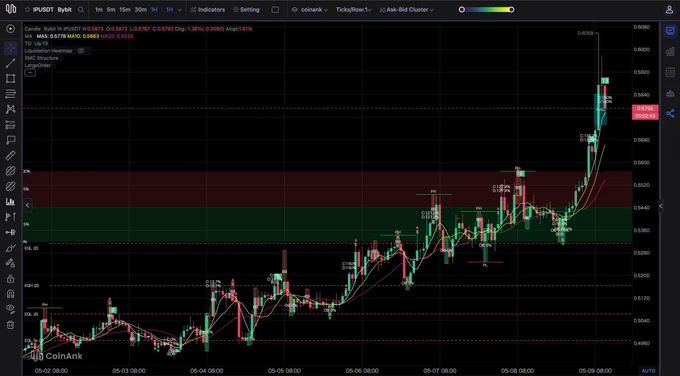Viewport: 680px width, 376px height.
Task: Open the bar statistics panel icon
Action: 670,51
